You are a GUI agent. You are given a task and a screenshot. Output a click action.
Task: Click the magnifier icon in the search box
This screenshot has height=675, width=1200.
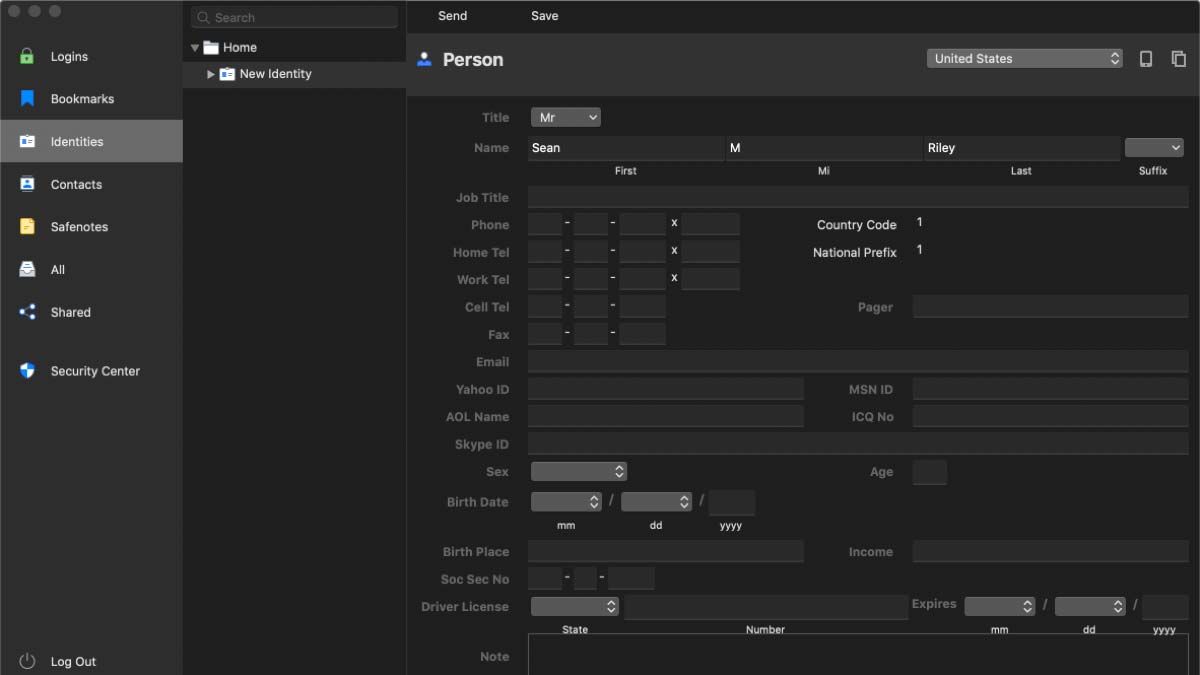click(x=203, y=17)
